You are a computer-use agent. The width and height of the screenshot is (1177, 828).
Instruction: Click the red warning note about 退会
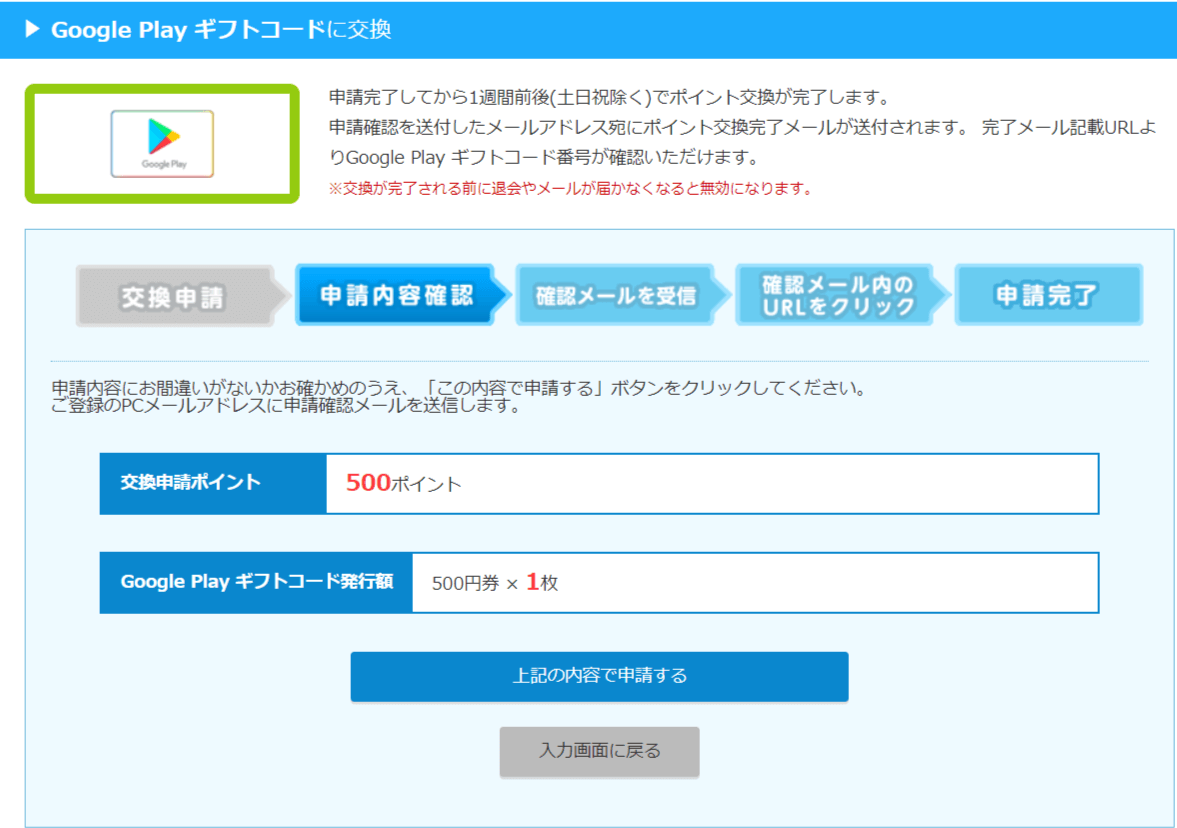tap(571, 188)
